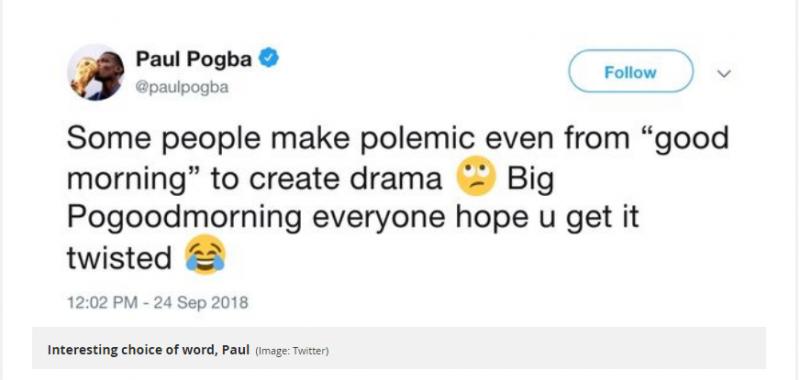Click the "Image: Twitter" credit text

point(292,351)
